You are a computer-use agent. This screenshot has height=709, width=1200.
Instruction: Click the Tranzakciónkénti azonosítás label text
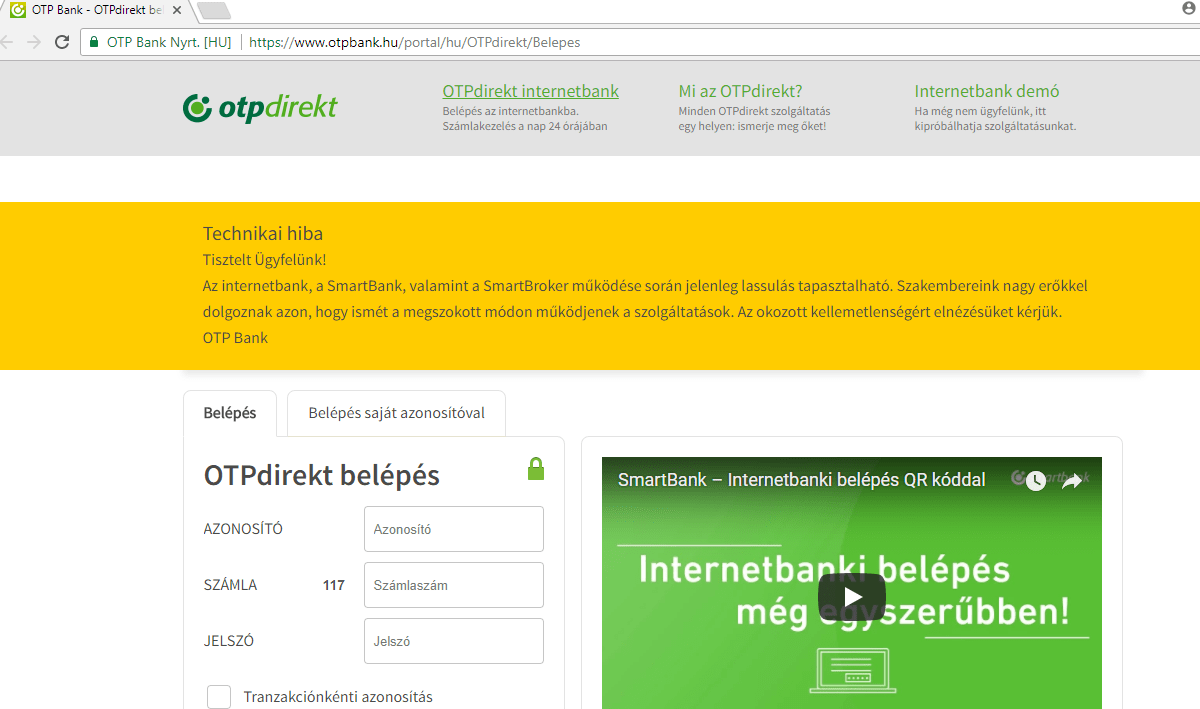pos(338,697)
